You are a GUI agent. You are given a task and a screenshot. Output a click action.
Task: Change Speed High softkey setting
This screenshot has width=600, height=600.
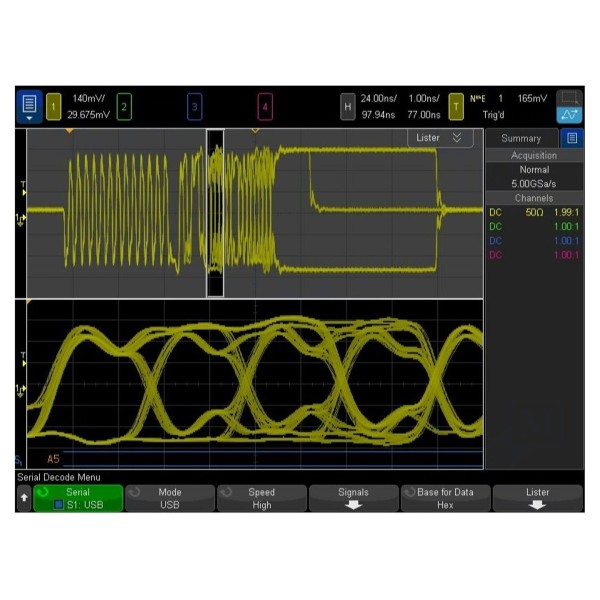261,498
